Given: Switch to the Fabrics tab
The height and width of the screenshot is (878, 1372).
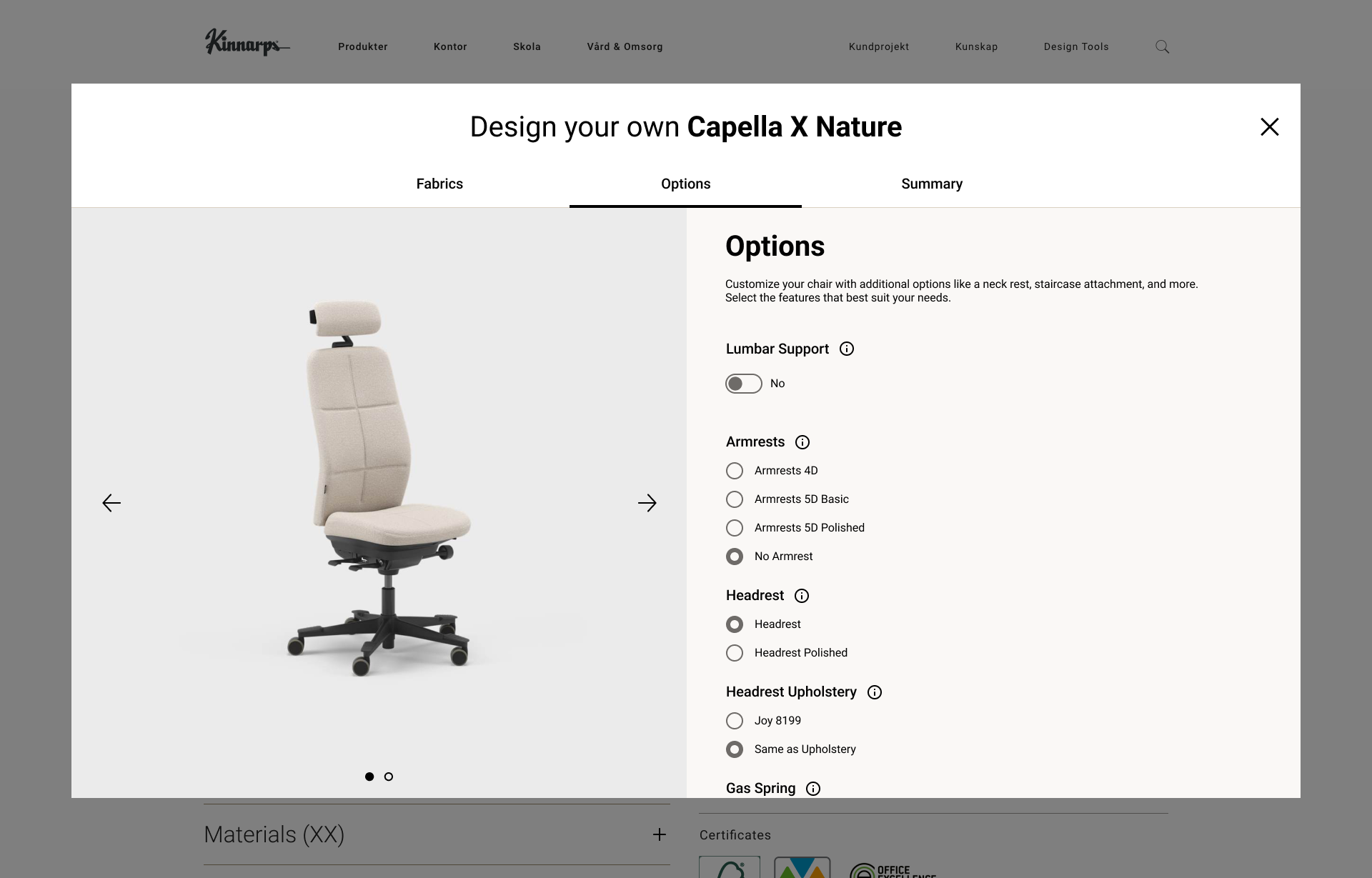Looking at the screenshot, I should (x=439, y=184).
